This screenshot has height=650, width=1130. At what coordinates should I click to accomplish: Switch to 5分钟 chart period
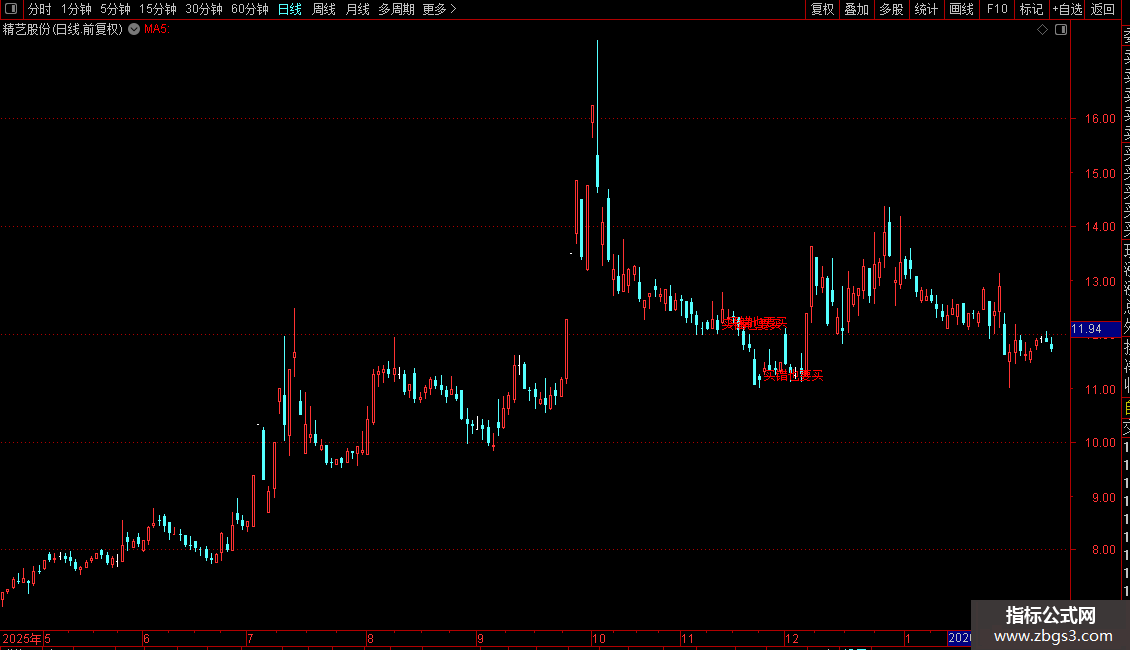click(x=115, y=9)
